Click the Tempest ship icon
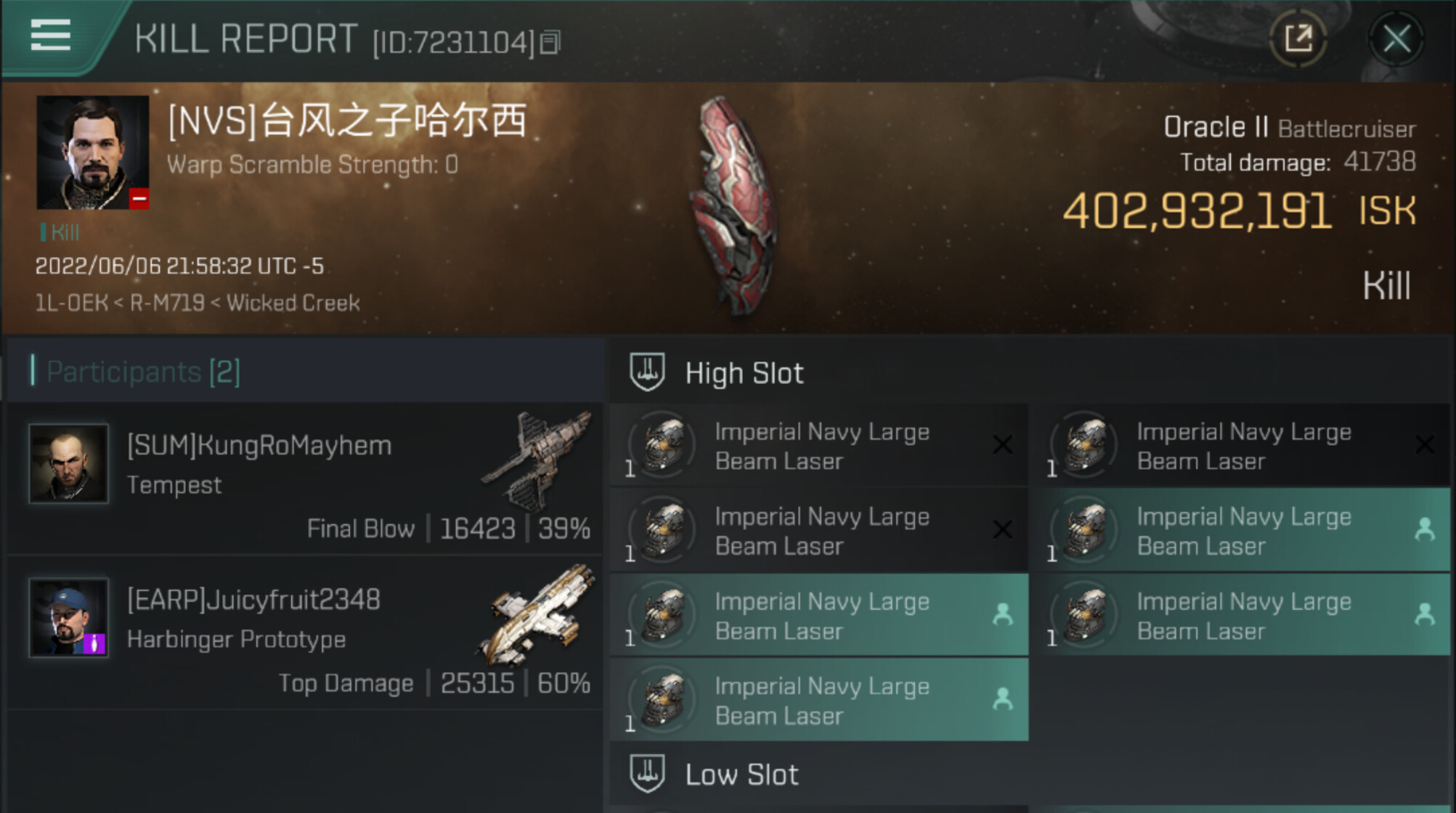1456x813 pixels. coord(537,459)
